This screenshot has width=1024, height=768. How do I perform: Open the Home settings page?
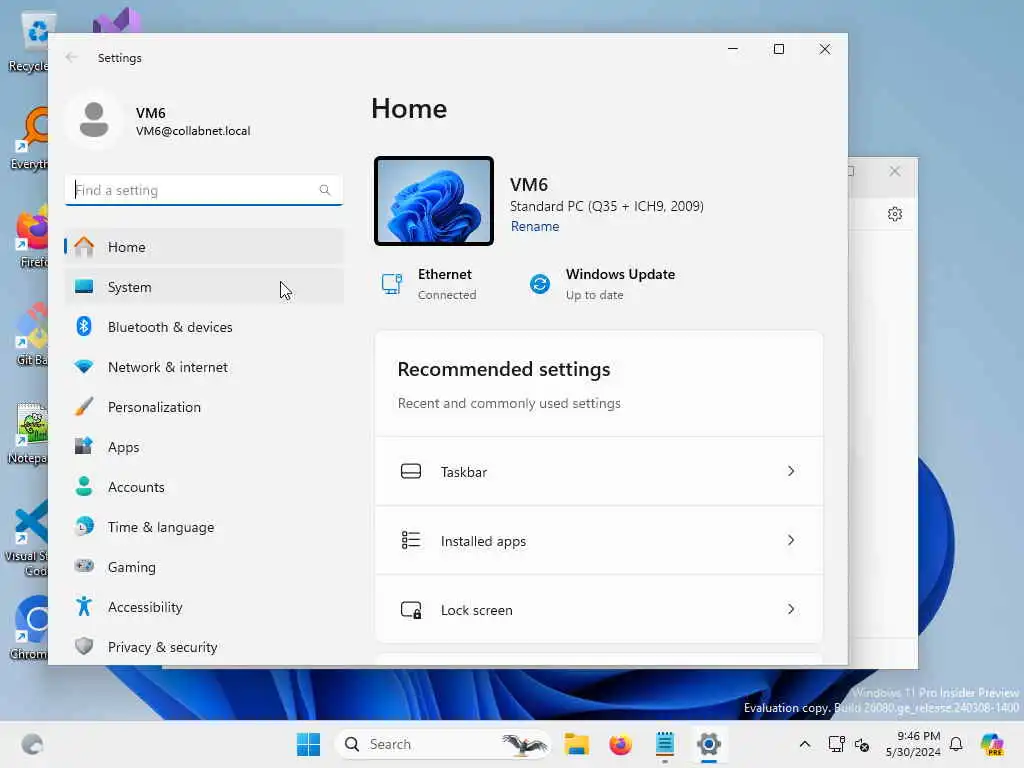click(204, 247)
